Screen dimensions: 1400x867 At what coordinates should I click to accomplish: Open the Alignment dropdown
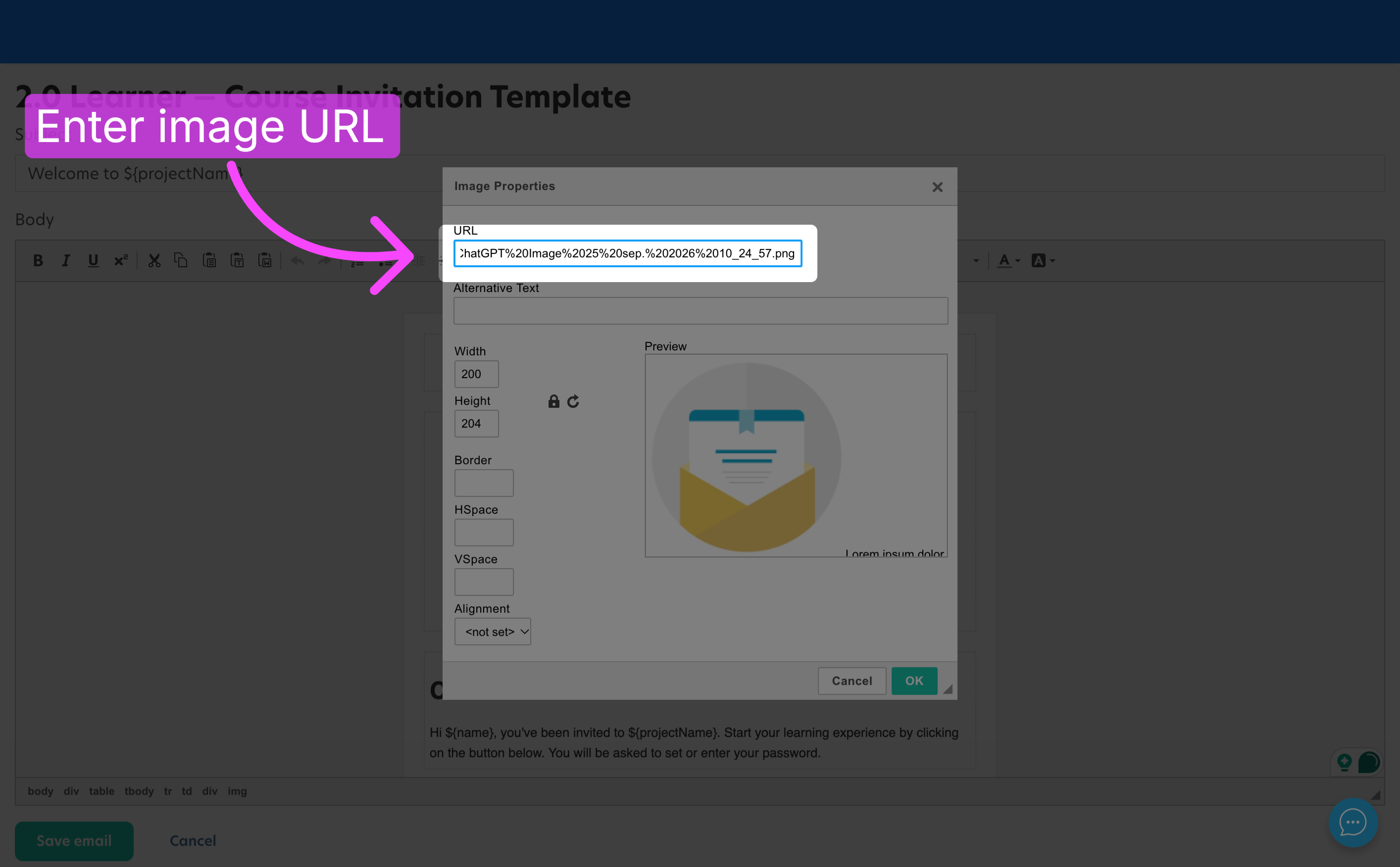492,631
